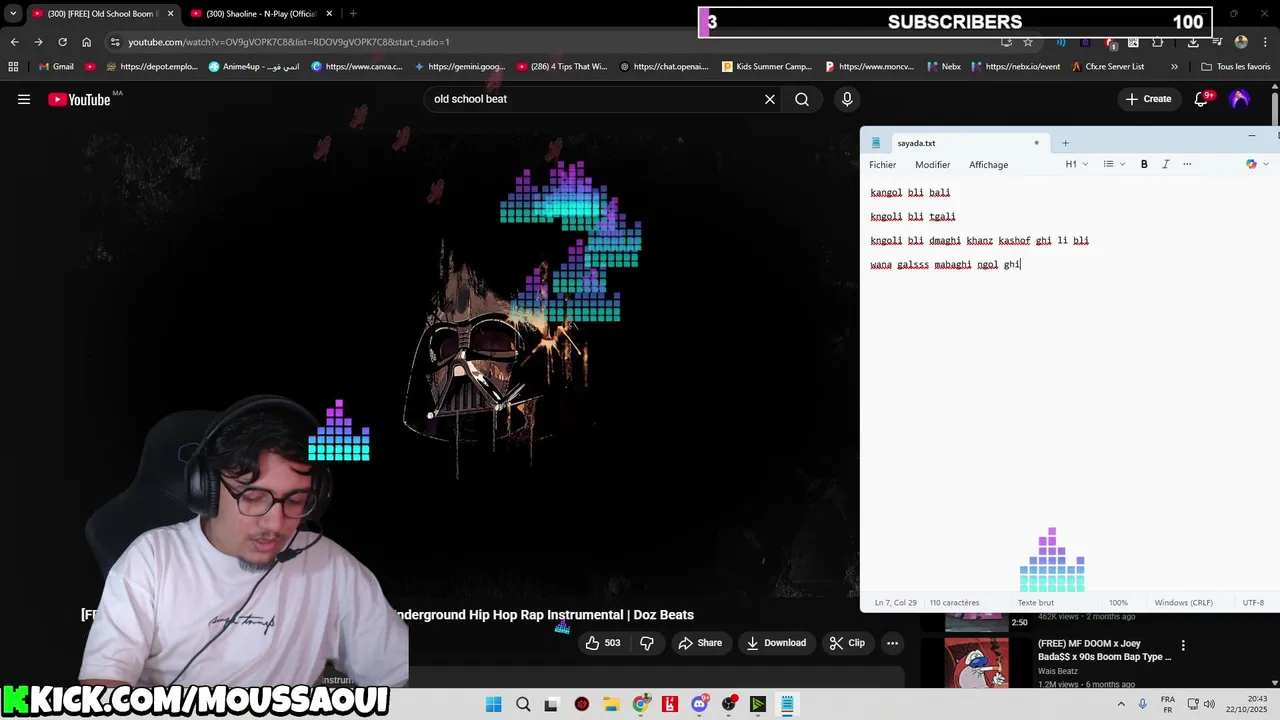Click YouTube Create button
This screenshot has width=1280, height=720.
(1148, 99)
